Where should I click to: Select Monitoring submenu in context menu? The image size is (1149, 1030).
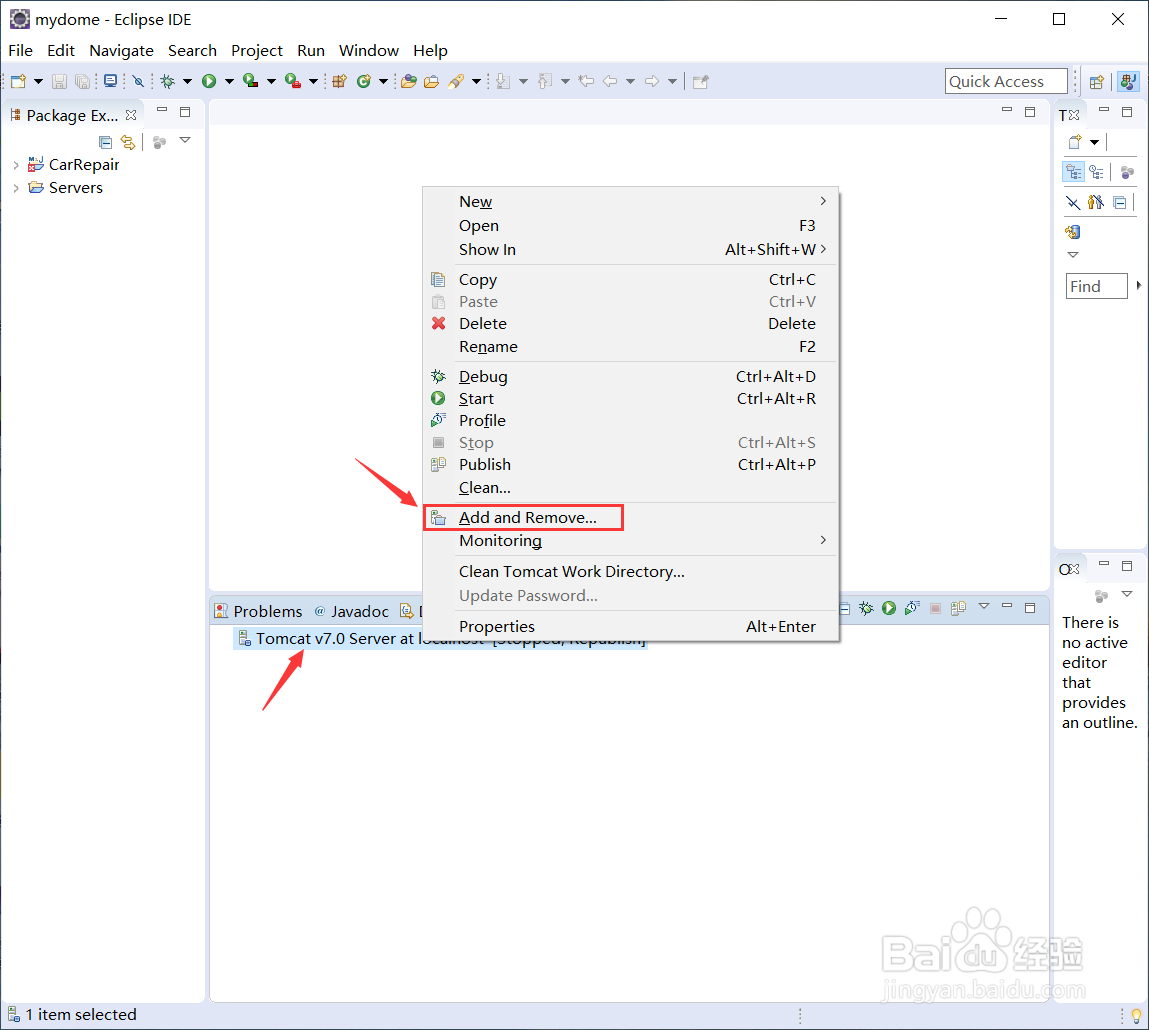(x=630, y=541)
